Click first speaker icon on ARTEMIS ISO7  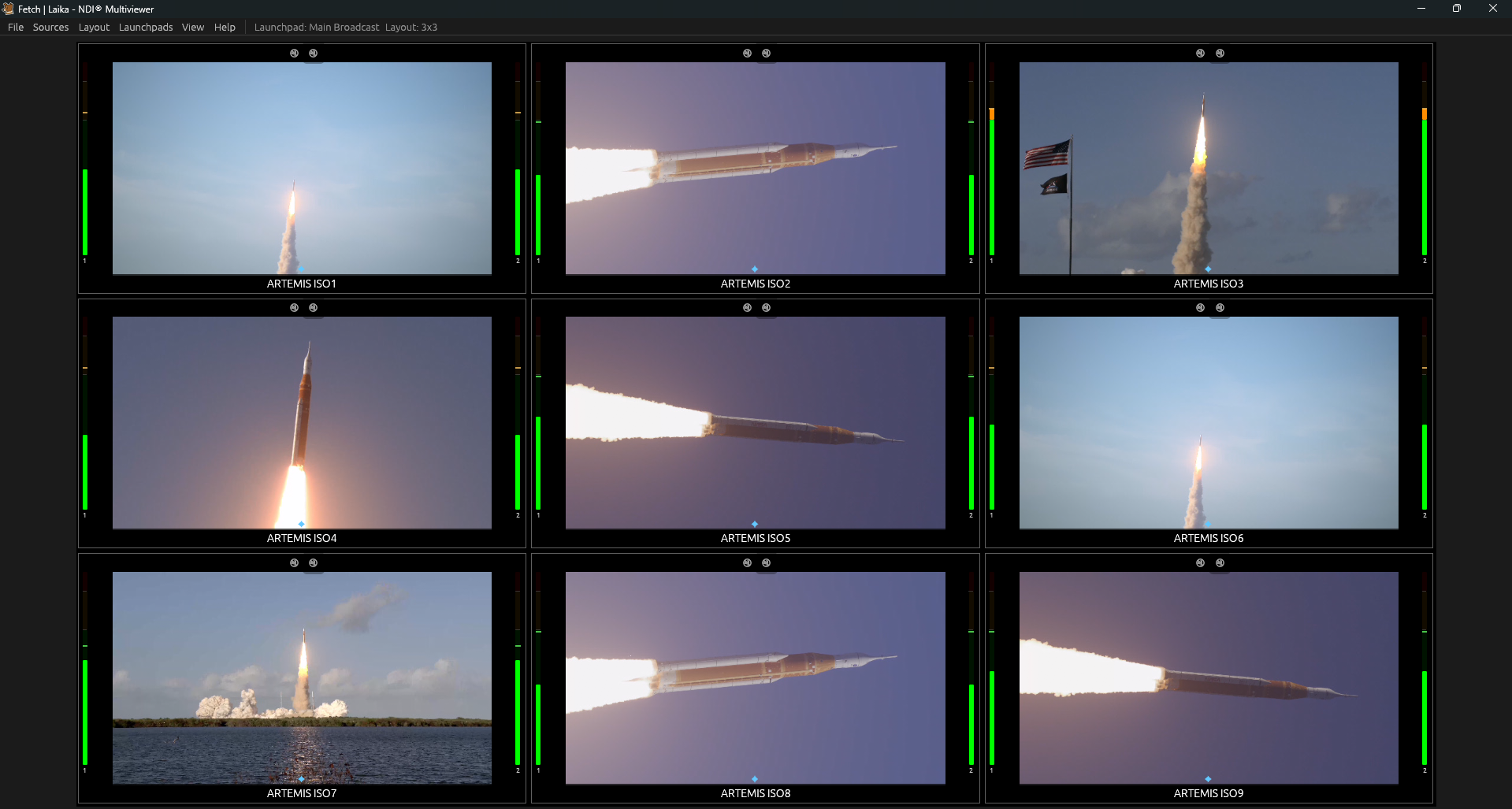coord(293,562)
